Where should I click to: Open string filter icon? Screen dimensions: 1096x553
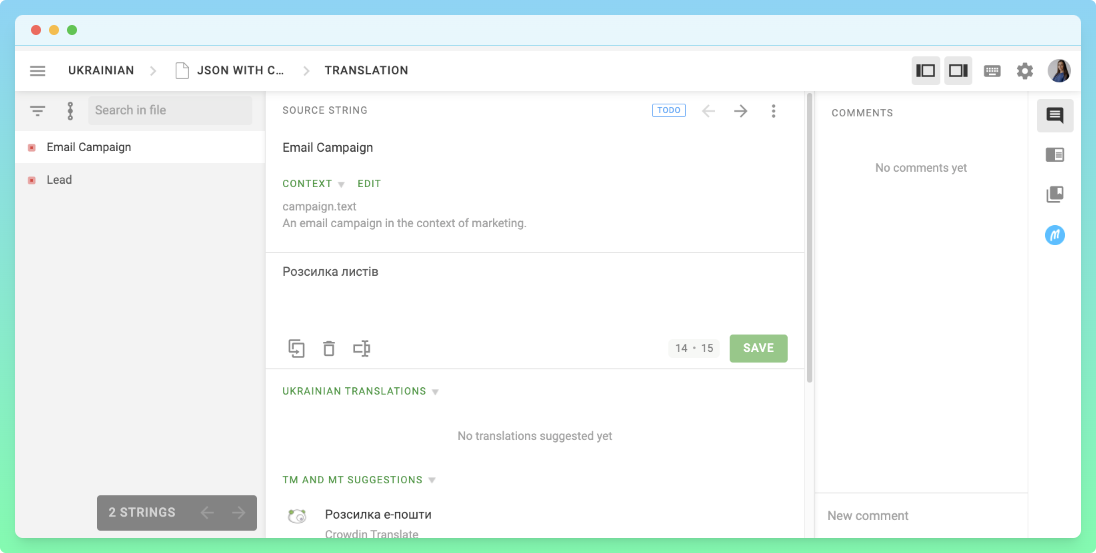tap(38, 110)
